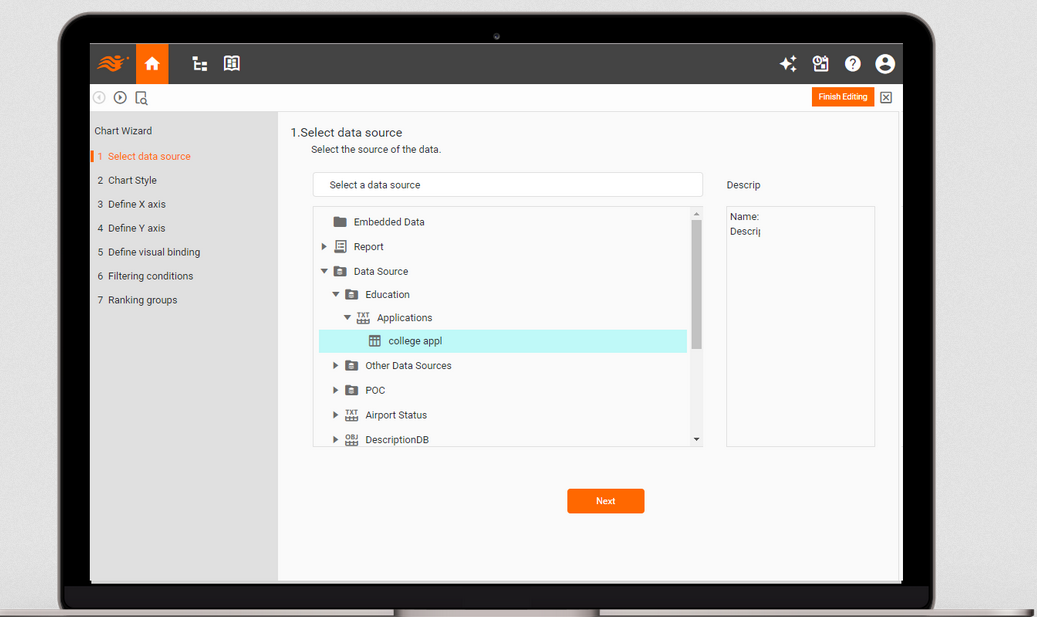1037x617 pixels.
Task: Click the redo forward arrow icon
Action: (120, 98)
